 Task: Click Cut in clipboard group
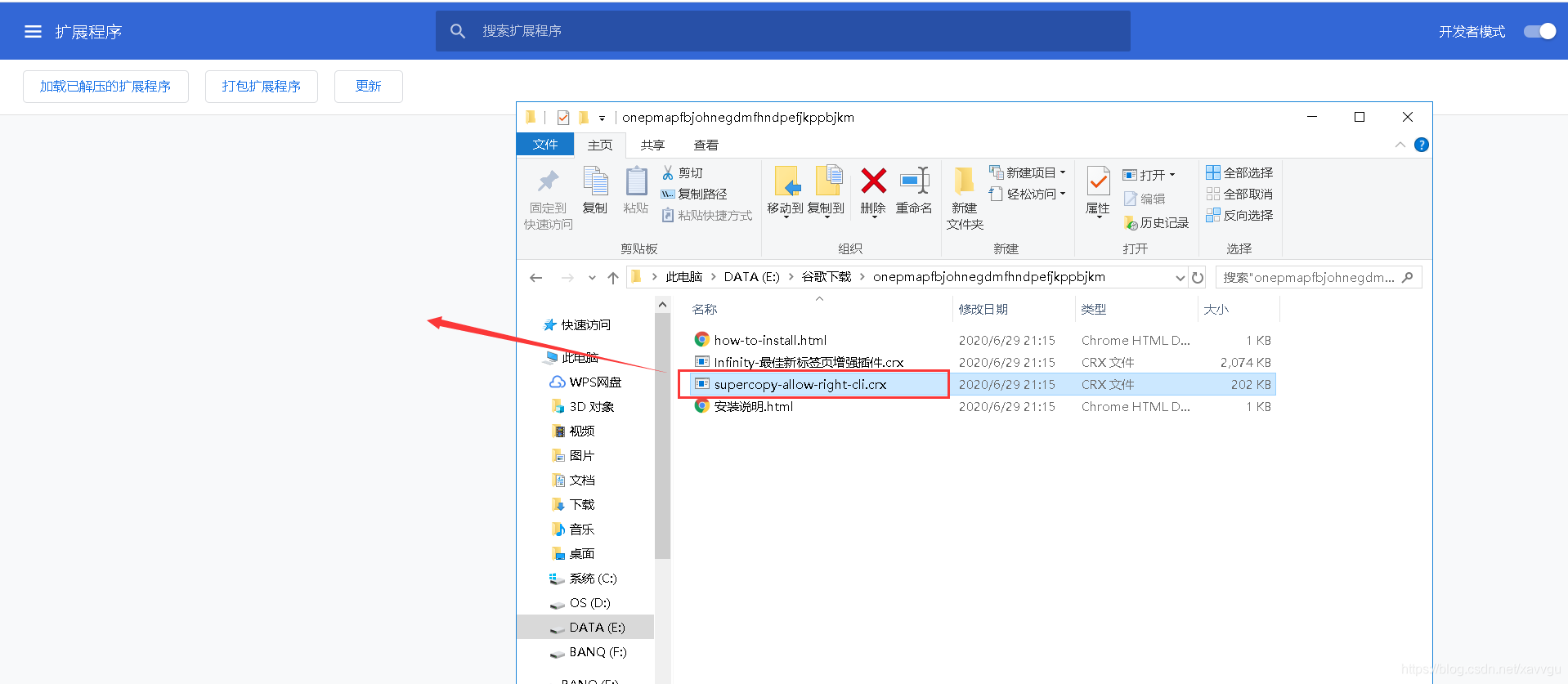click(682, 172)
